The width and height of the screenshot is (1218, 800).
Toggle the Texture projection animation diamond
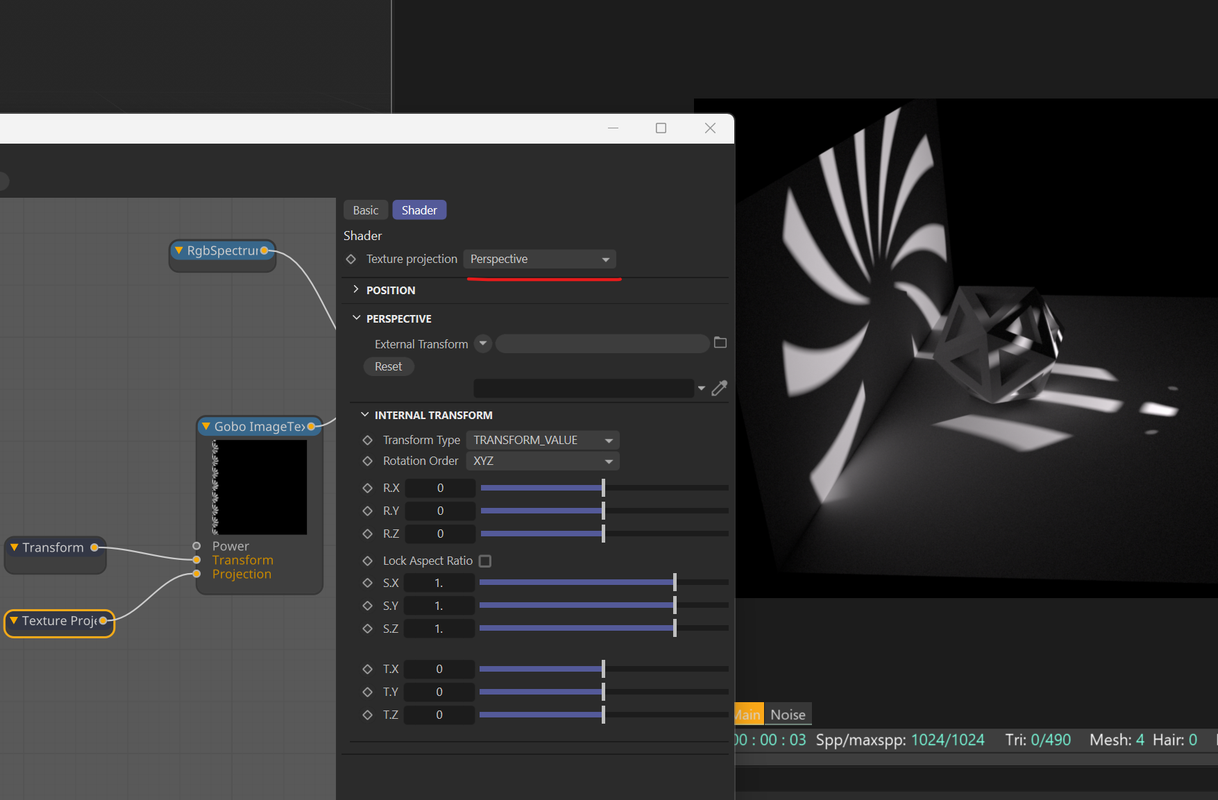pos(351,259)
